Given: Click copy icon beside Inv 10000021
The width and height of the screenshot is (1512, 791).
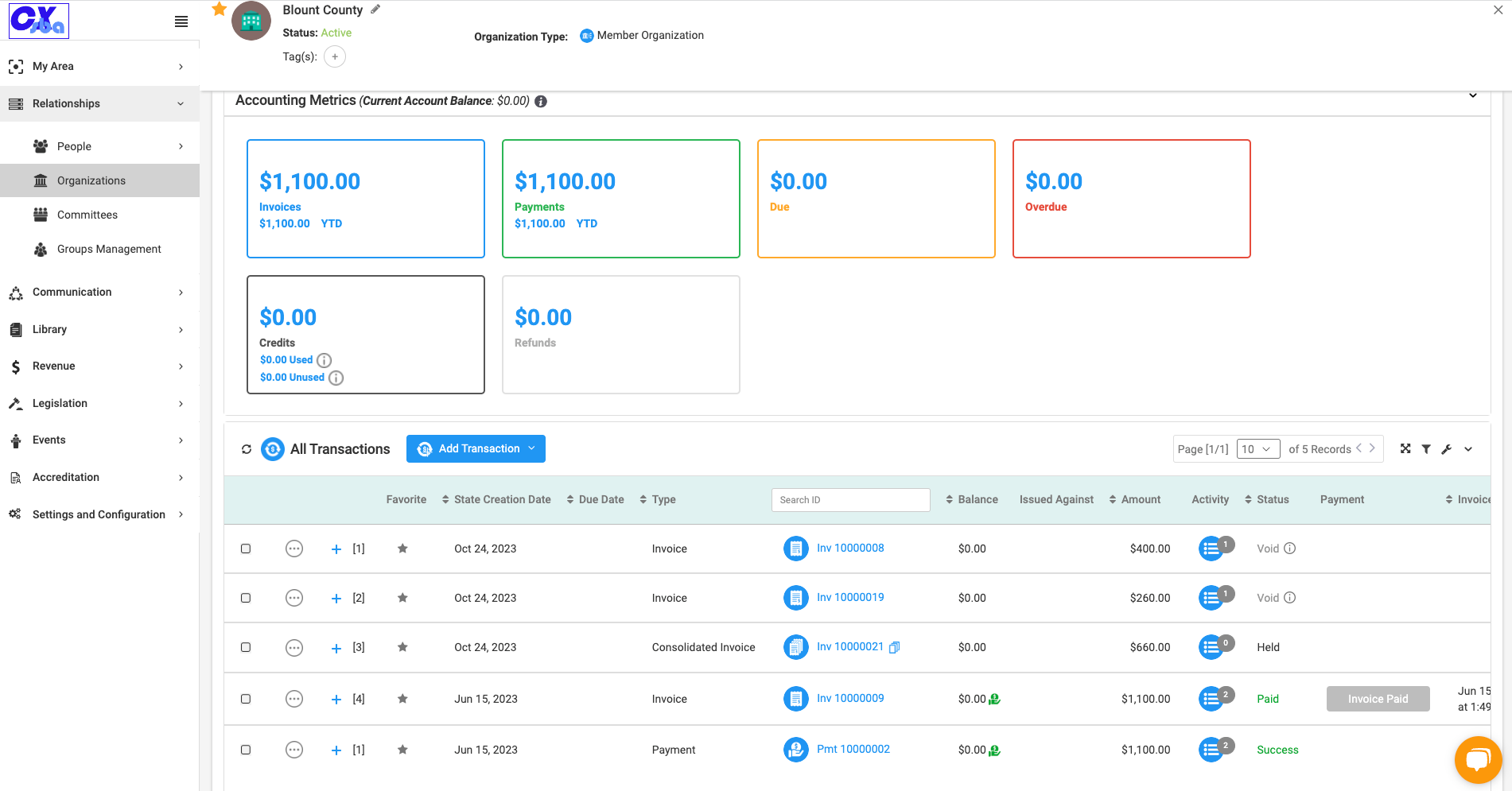Looking at the screenshot, I should tap(895, 647).
